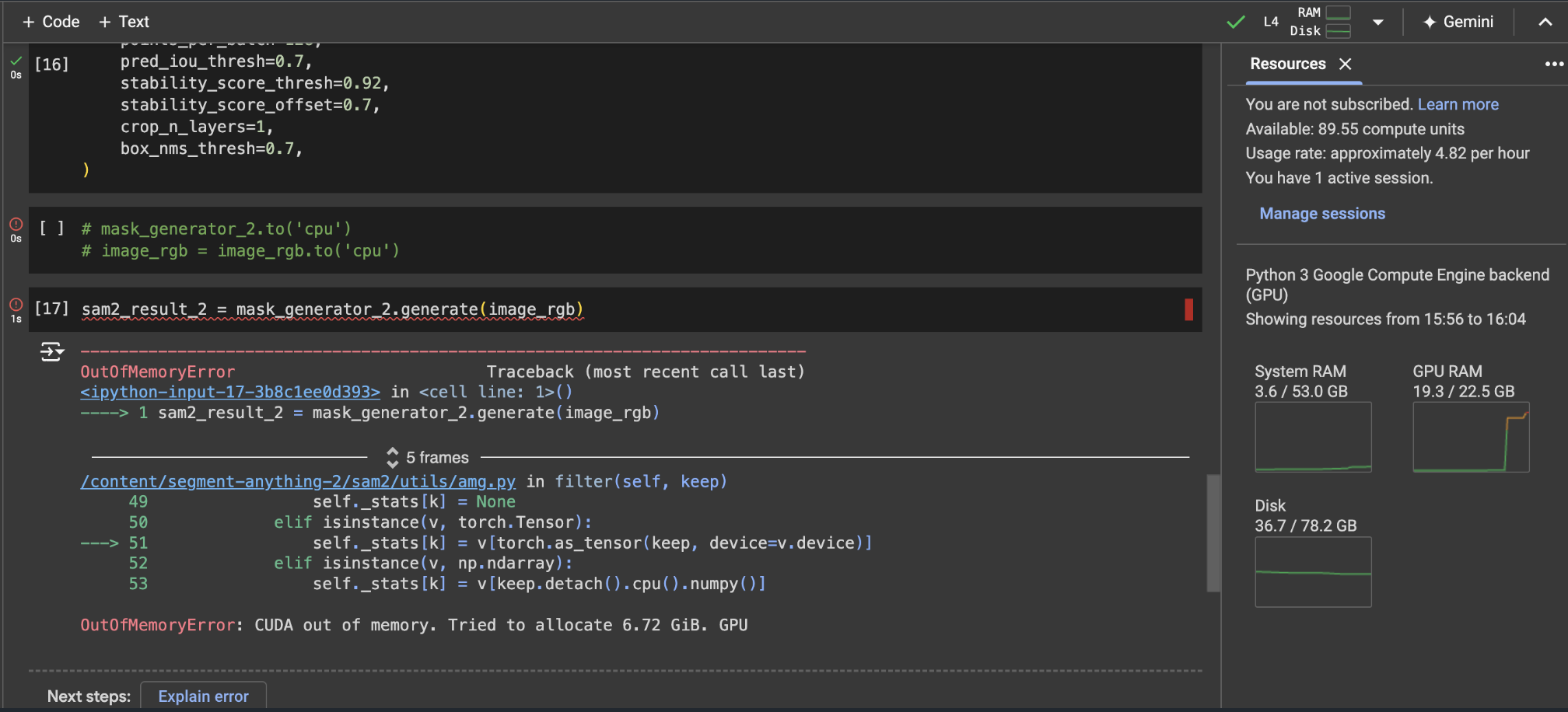Collapse the header with the up chevron

coord(1545,22)
